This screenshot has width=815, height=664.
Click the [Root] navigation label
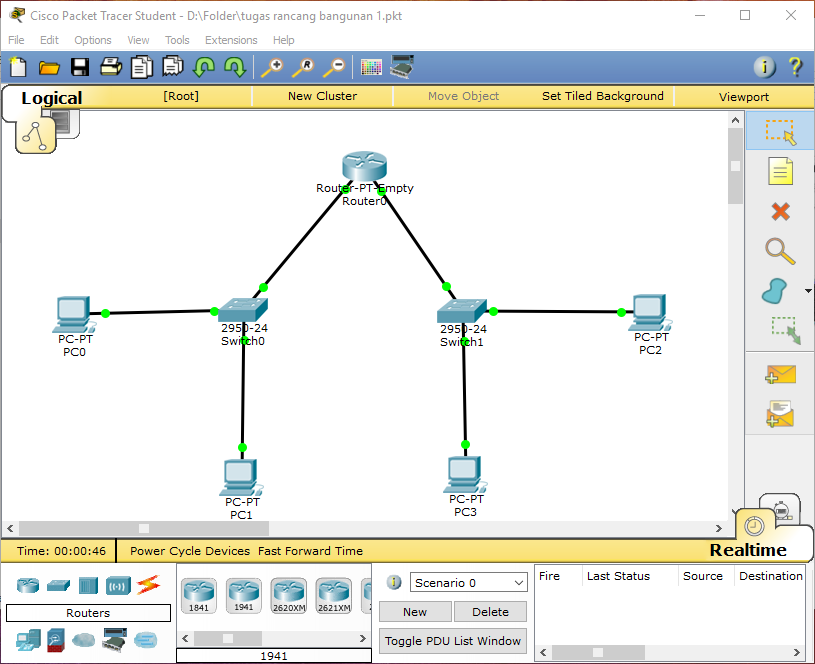click(181, 96)
